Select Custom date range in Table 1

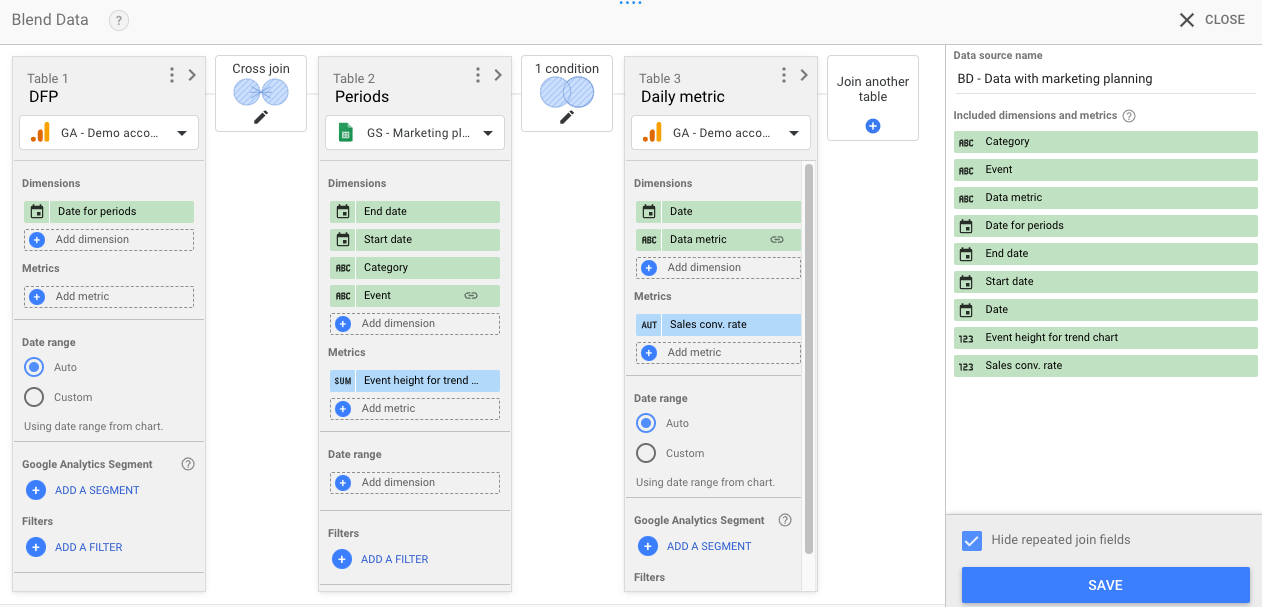pyautogui.click(x=34, y=397)
